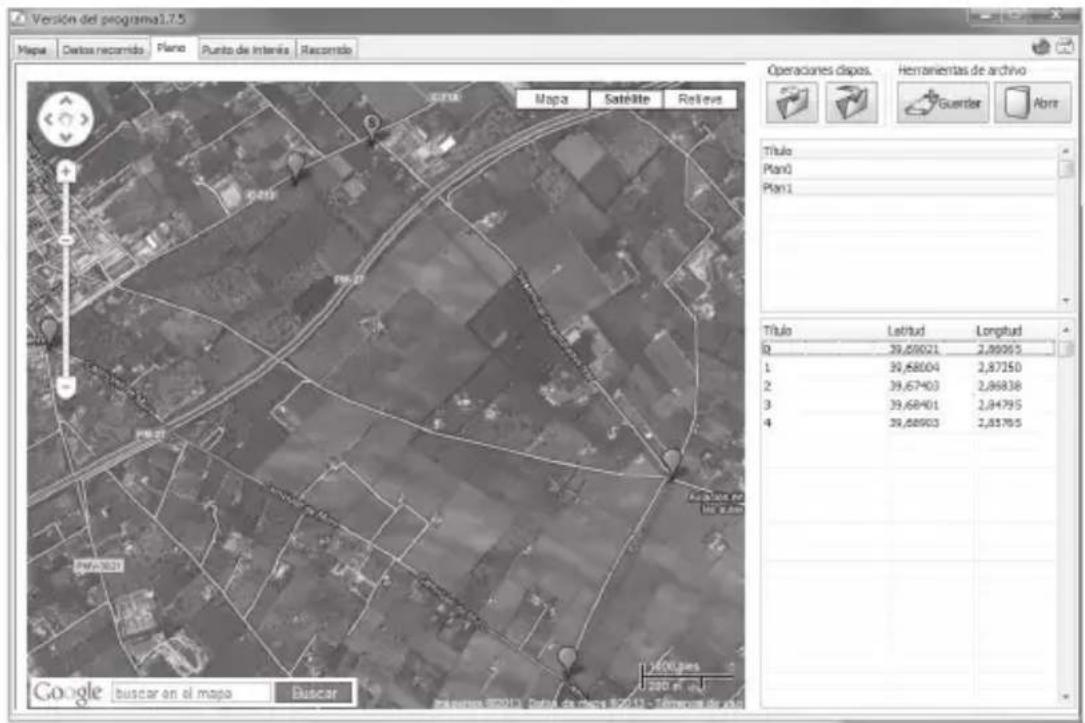Click latitude cell 39,68401
This screenshot has height=723, width=1085.
point(913,405)
